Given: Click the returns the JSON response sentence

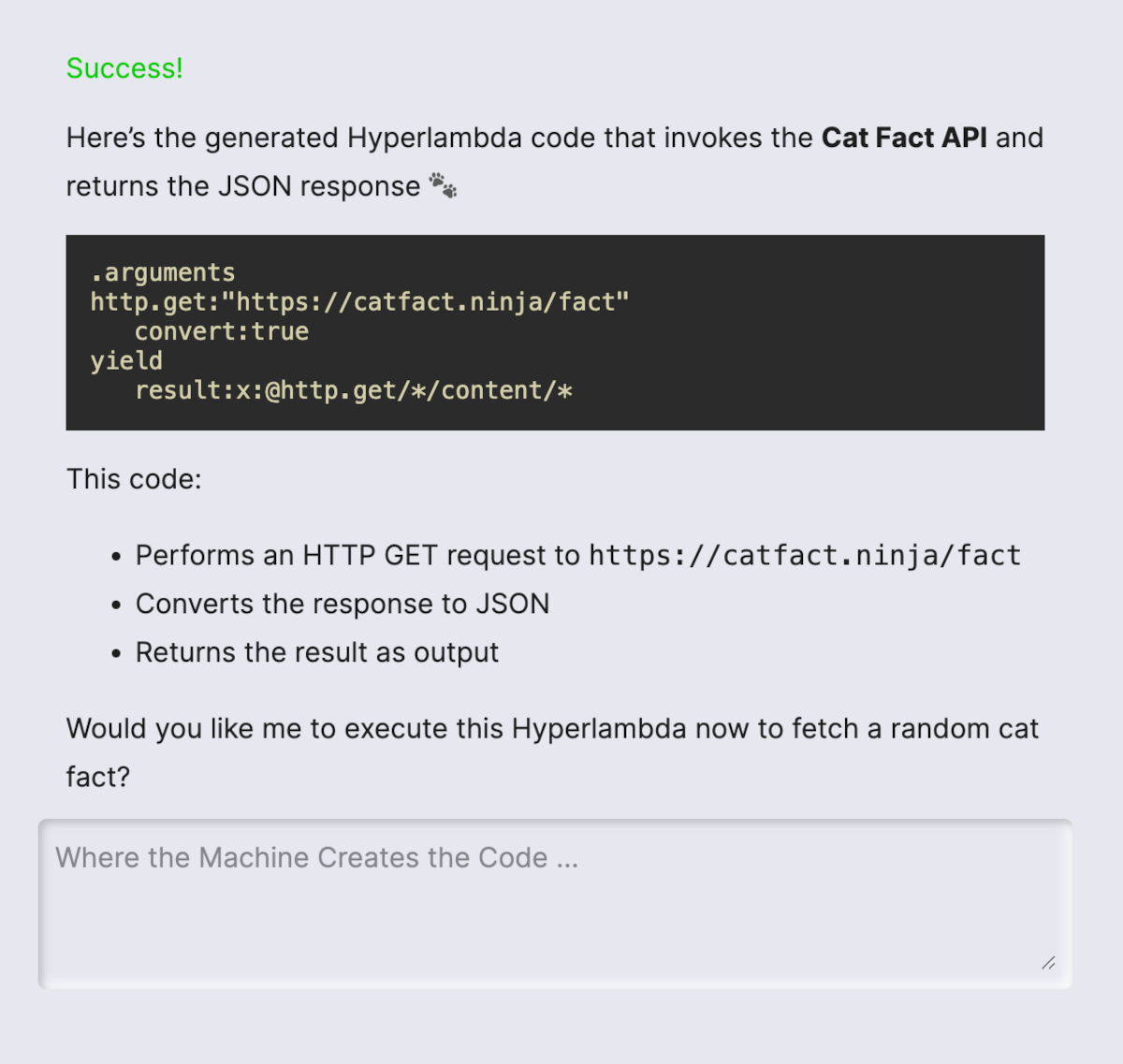Looking at the screenshot, I should pyautogui.click(x=252, y=186).
